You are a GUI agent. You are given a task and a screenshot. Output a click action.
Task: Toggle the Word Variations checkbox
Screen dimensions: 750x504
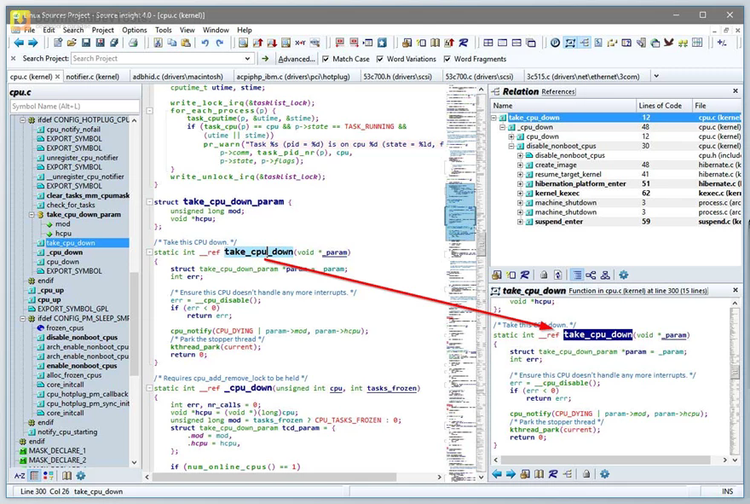(x=380, y=59)
